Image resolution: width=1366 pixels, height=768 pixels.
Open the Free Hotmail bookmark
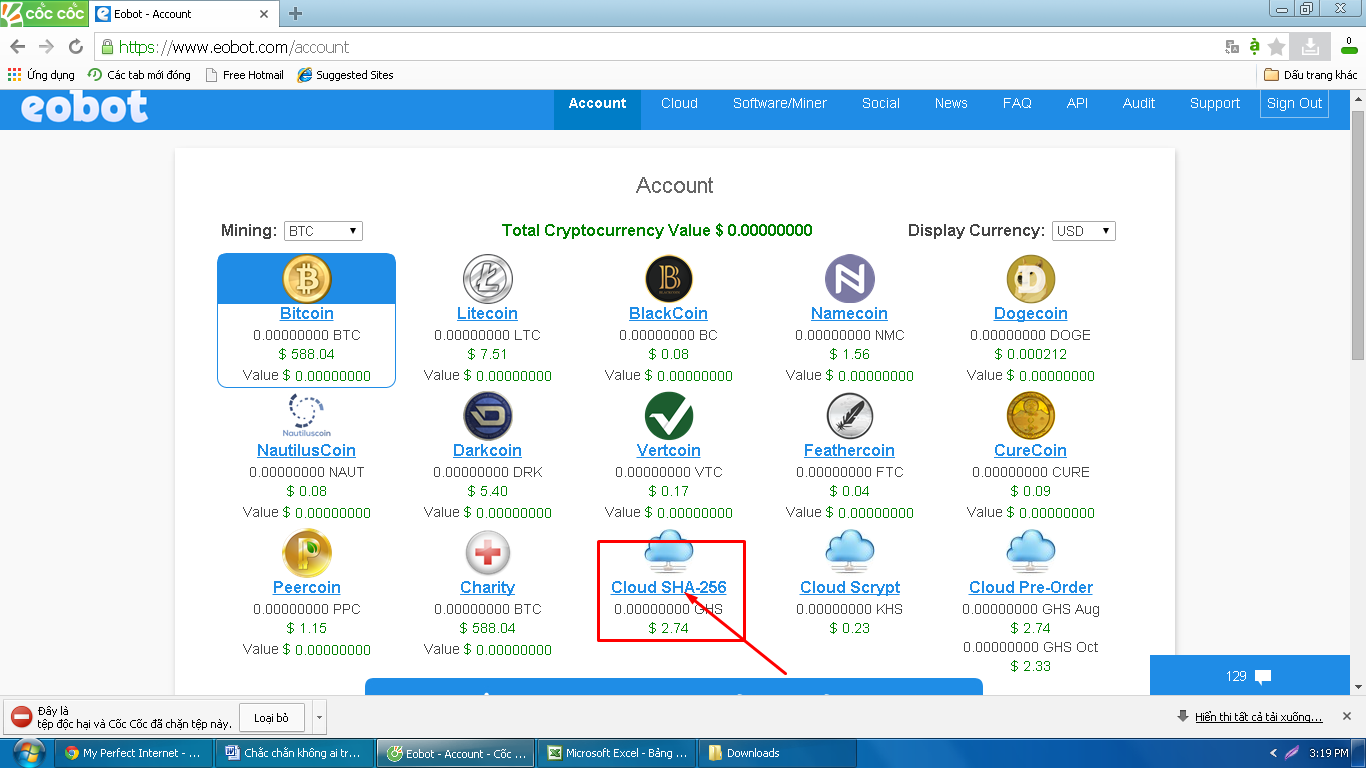pyautogui.click(x=244, y=75)
